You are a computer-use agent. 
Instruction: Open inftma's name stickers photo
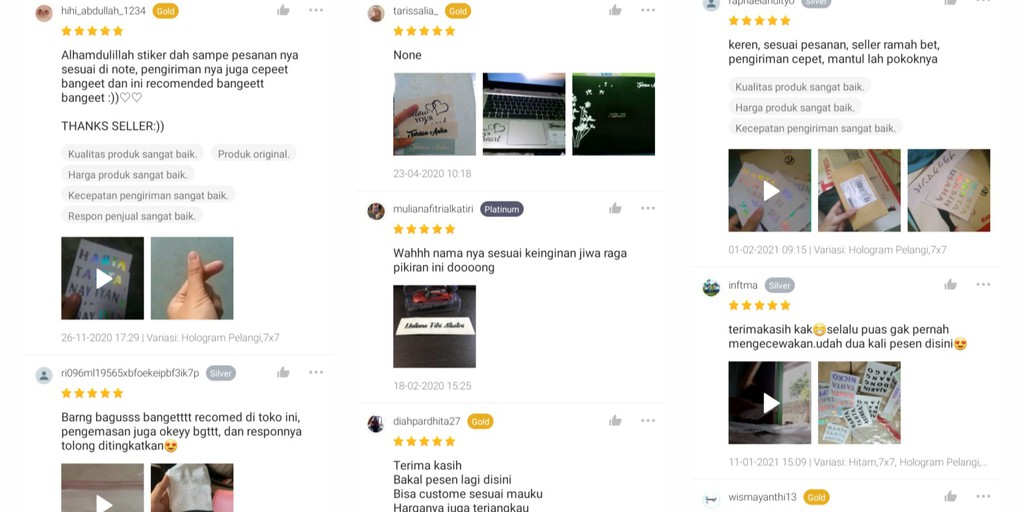point(859,403)
